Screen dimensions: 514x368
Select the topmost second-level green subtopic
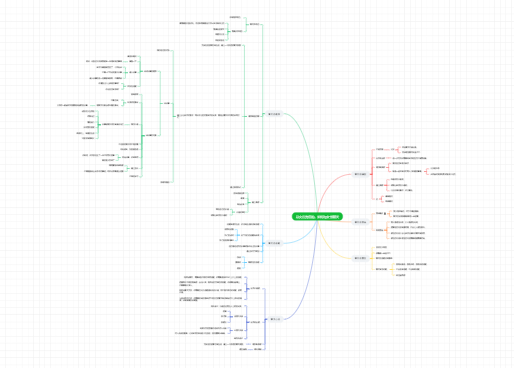(255, 24)
